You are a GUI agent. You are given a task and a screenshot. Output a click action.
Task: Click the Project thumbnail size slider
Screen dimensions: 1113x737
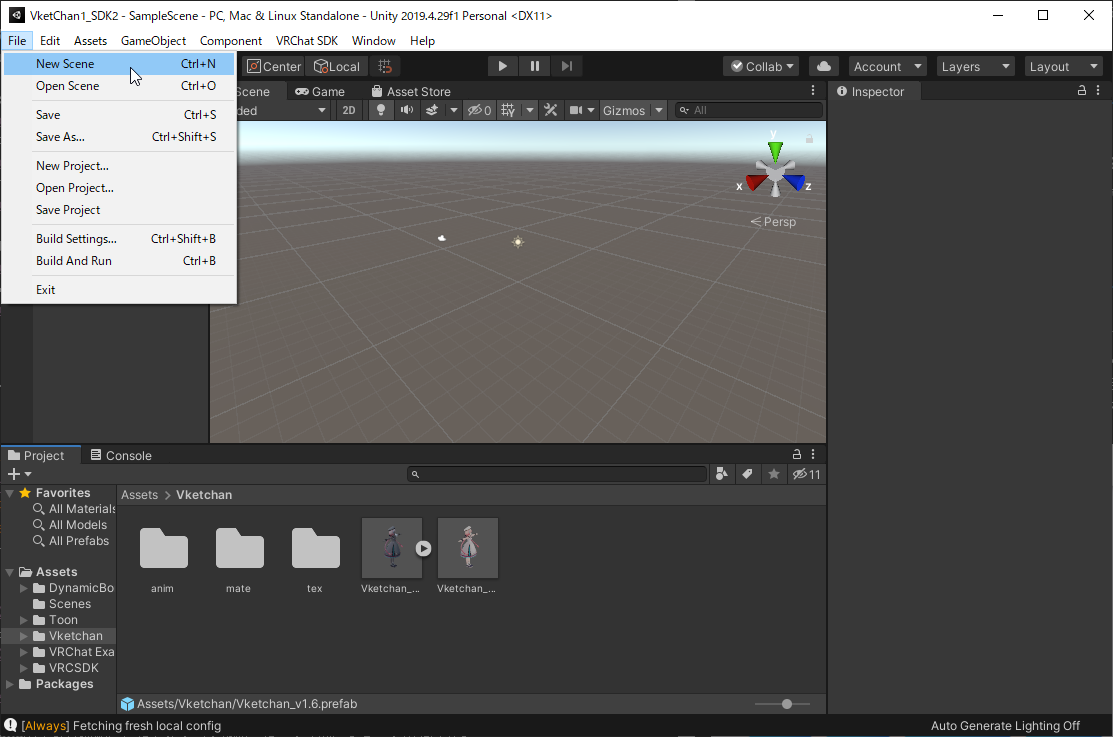[x=787, y=704]
